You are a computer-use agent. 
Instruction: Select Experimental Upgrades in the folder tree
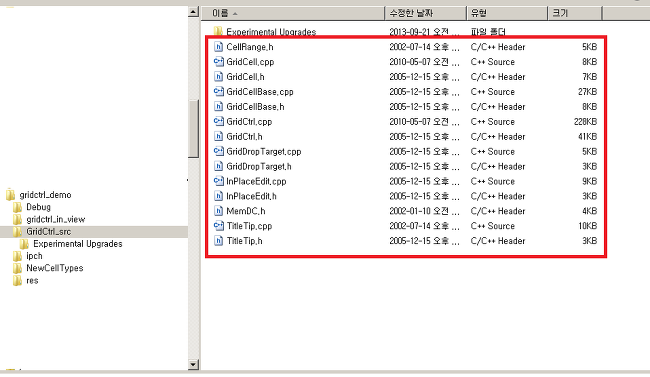click(78, 244)
